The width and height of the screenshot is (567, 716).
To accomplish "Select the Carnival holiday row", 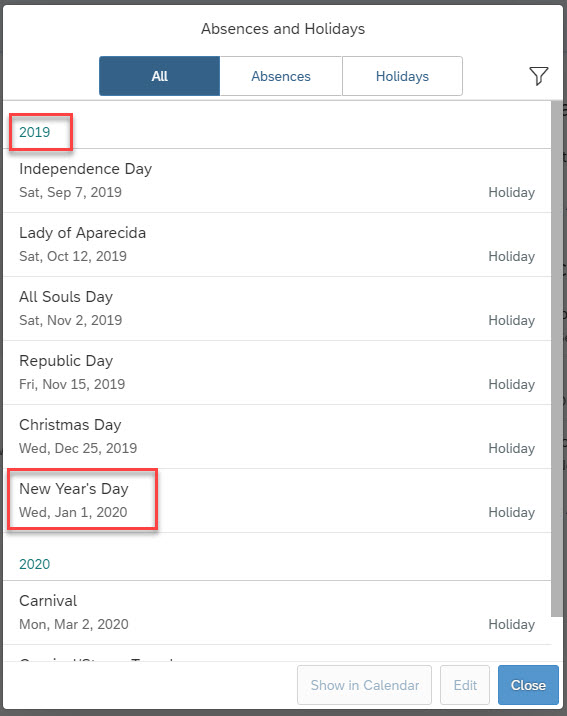I will (x=277, y=612).
